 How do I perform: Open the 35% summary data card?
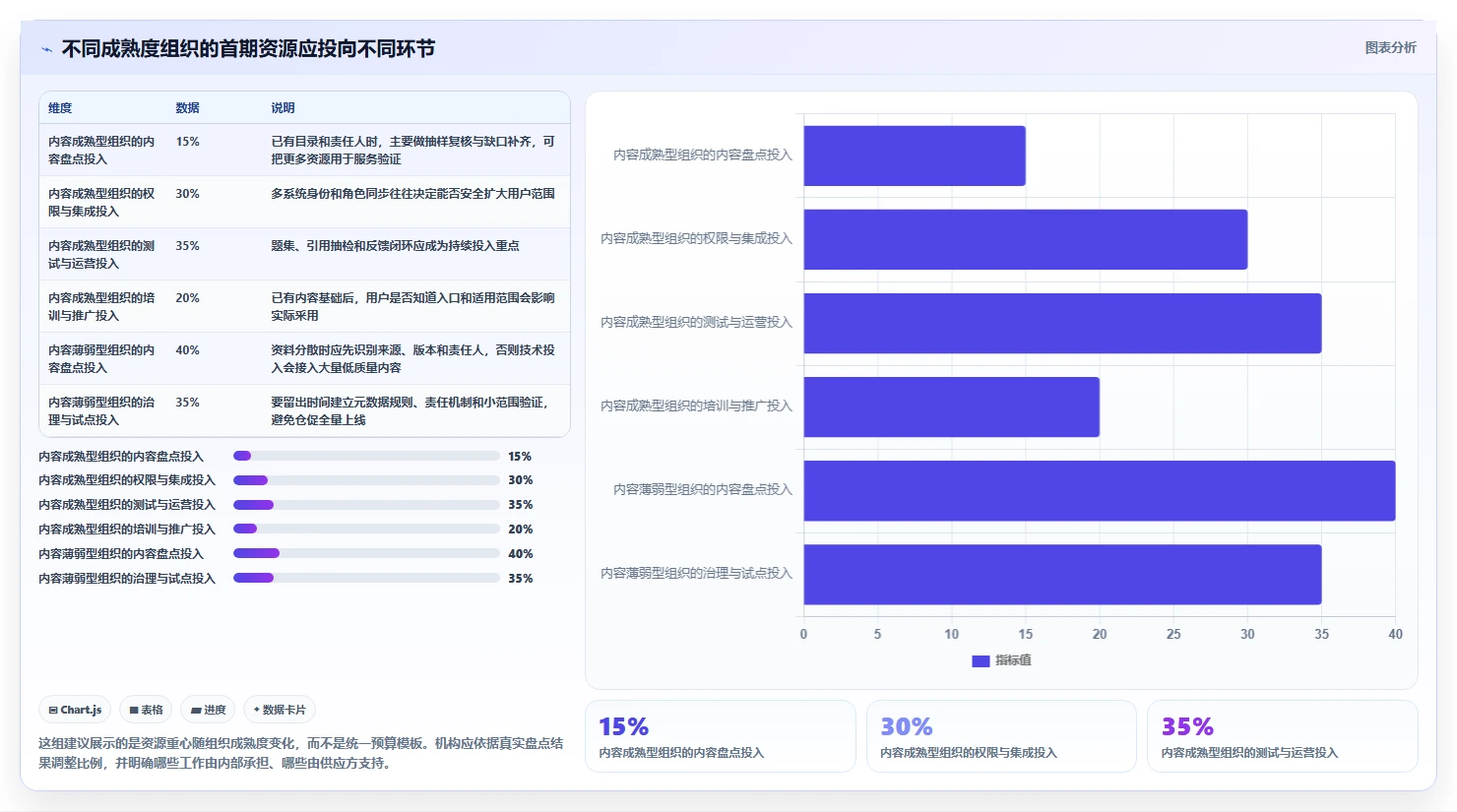(1283, 736)
